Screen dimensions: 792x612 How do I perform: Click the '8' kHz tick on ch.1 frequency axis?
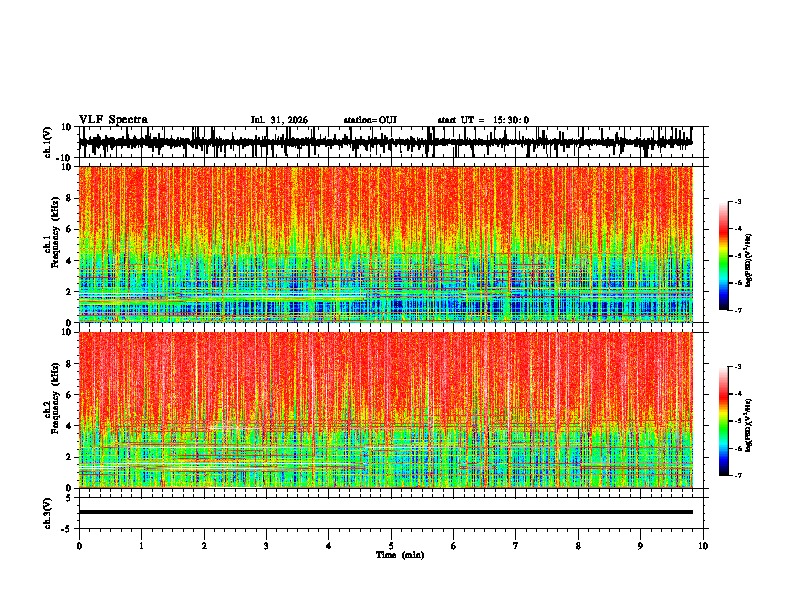pyautogui.click(x=69, y=198)
